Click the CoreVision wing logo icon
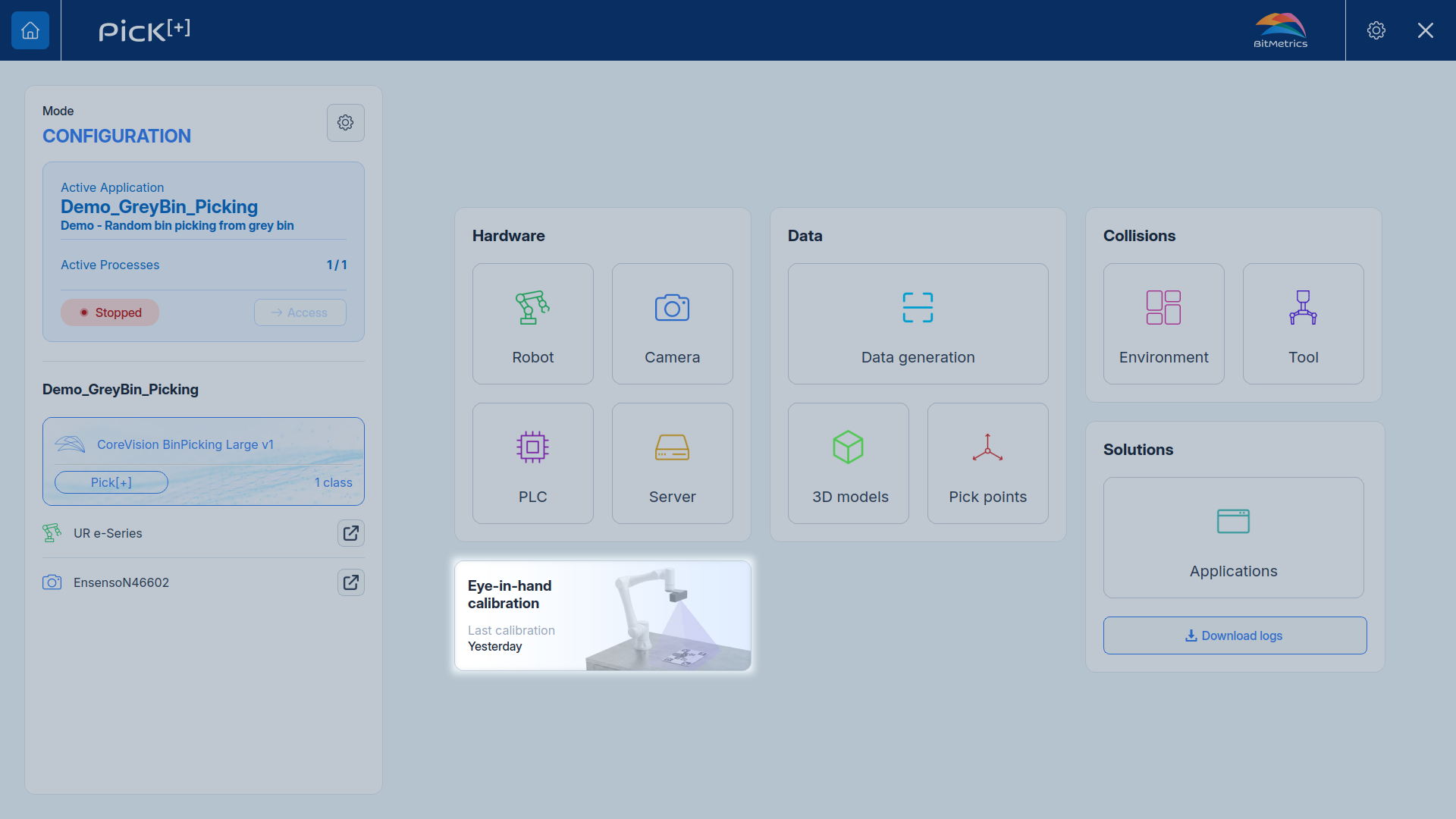1456x819 pixels. (x=70, y=444)
